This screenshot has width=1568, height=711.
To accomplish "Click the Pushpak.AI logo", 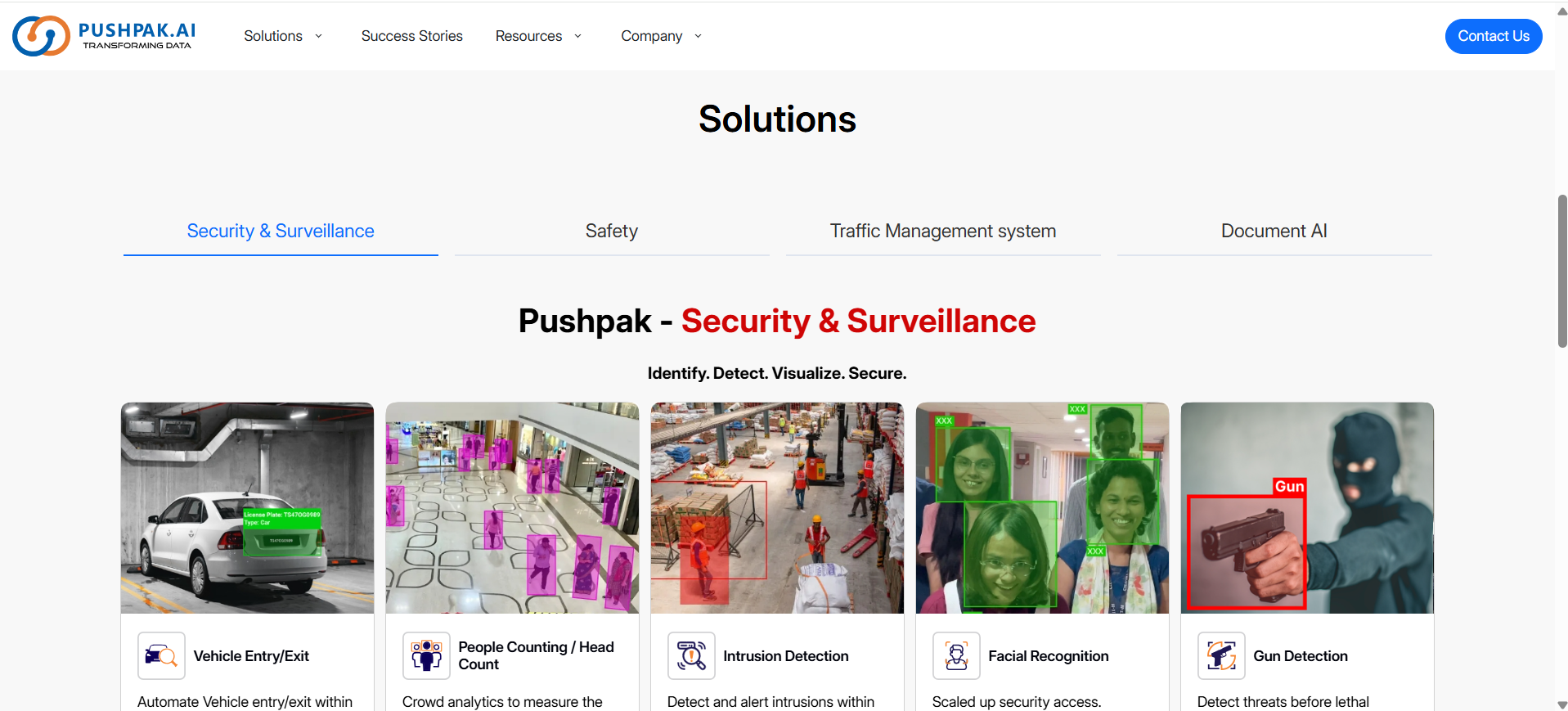I will (104, 36).
